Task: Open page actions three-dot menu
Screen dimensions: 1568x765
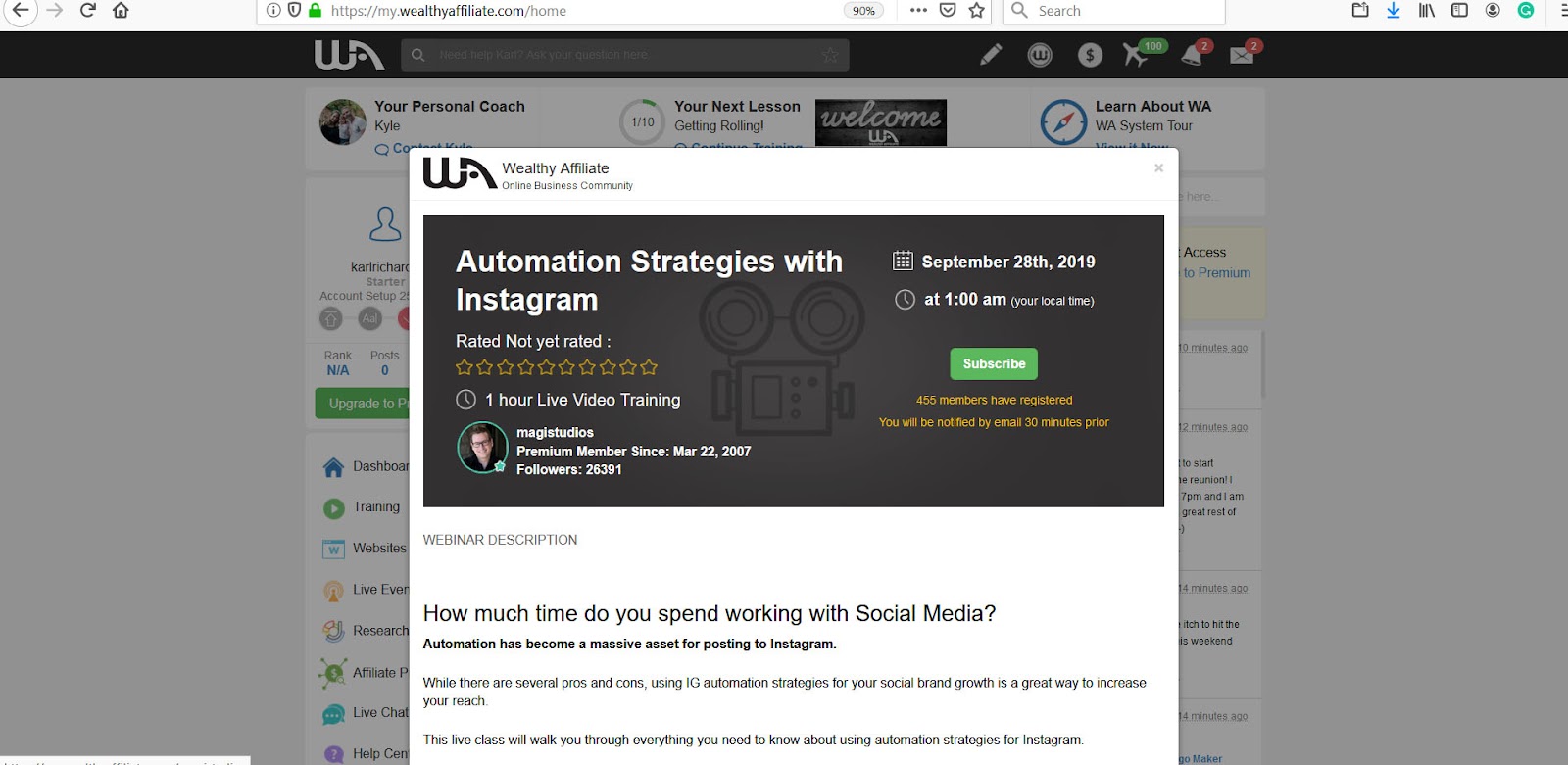Action: pos(918,11)
